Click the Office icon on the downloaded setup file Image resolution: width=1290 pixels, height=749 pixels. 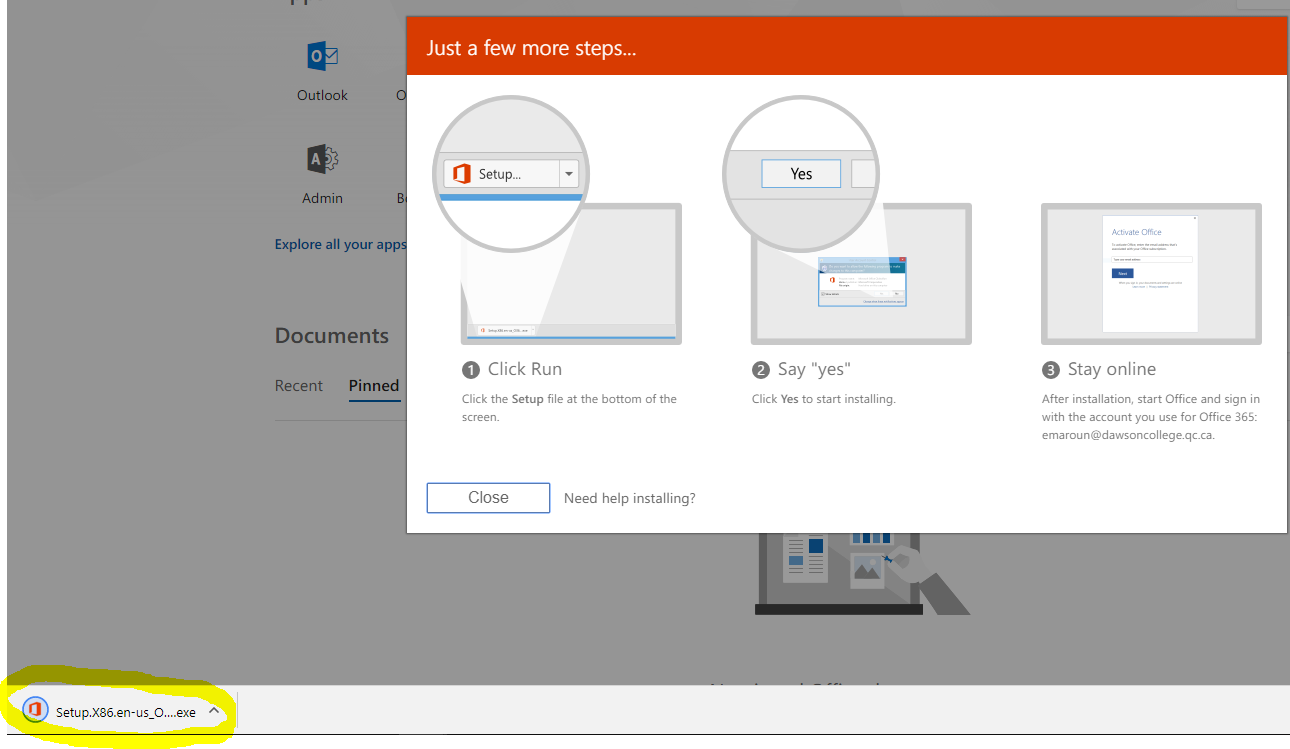coord(35,710)
